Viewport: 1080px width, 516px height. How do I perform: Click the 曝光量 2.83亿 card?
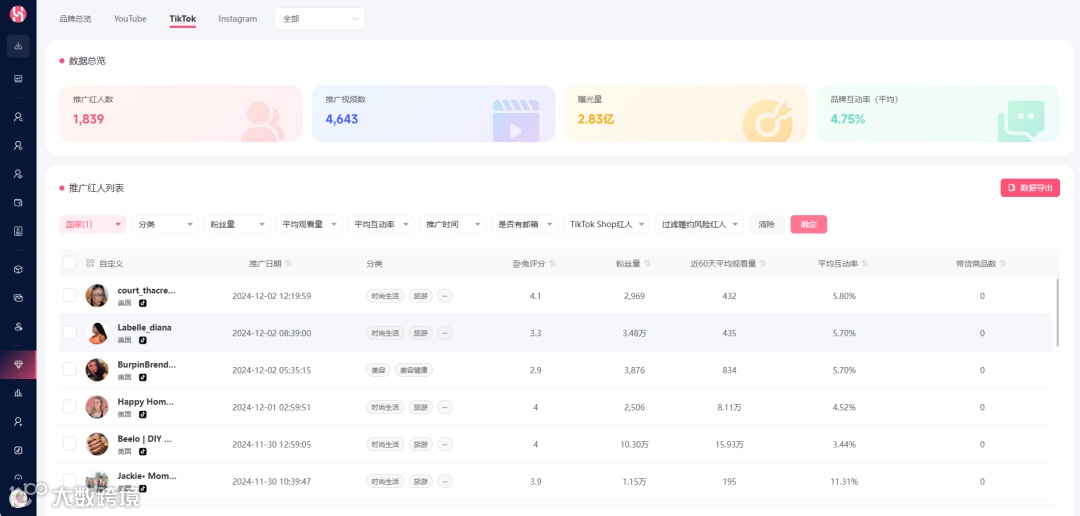coord(686,114)
